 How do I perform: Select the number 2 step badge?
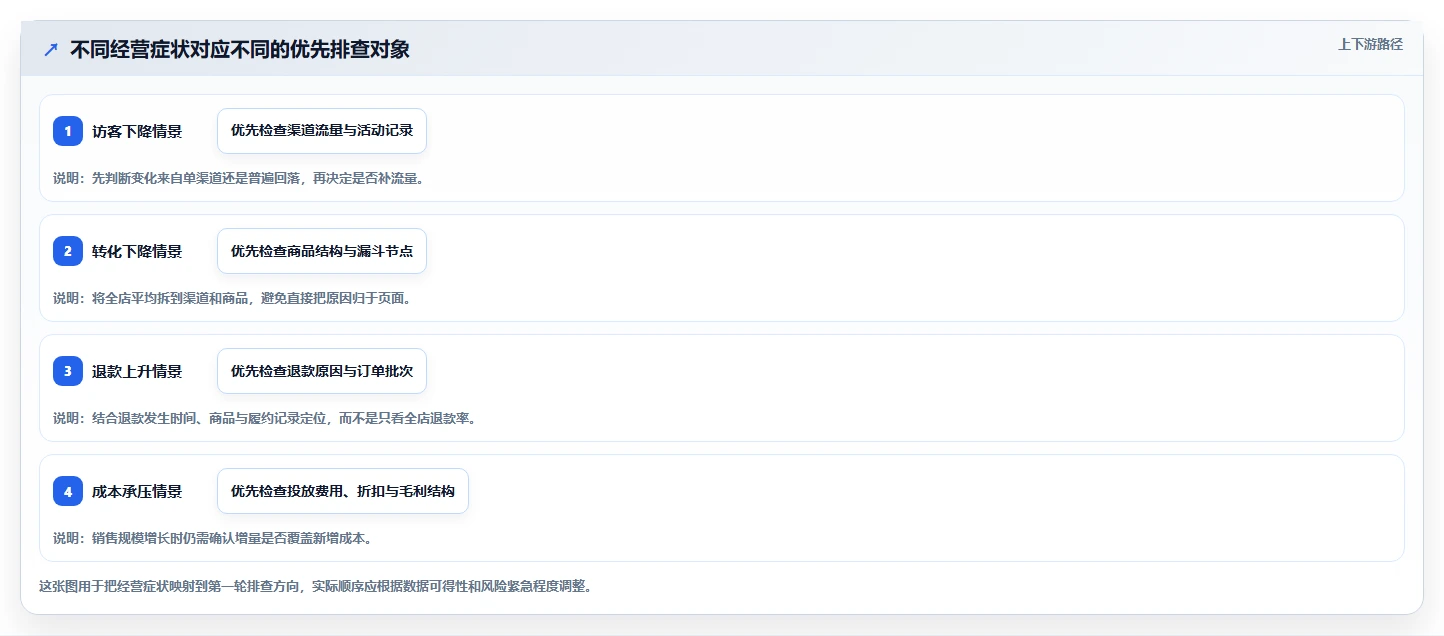tap(68, 251)
